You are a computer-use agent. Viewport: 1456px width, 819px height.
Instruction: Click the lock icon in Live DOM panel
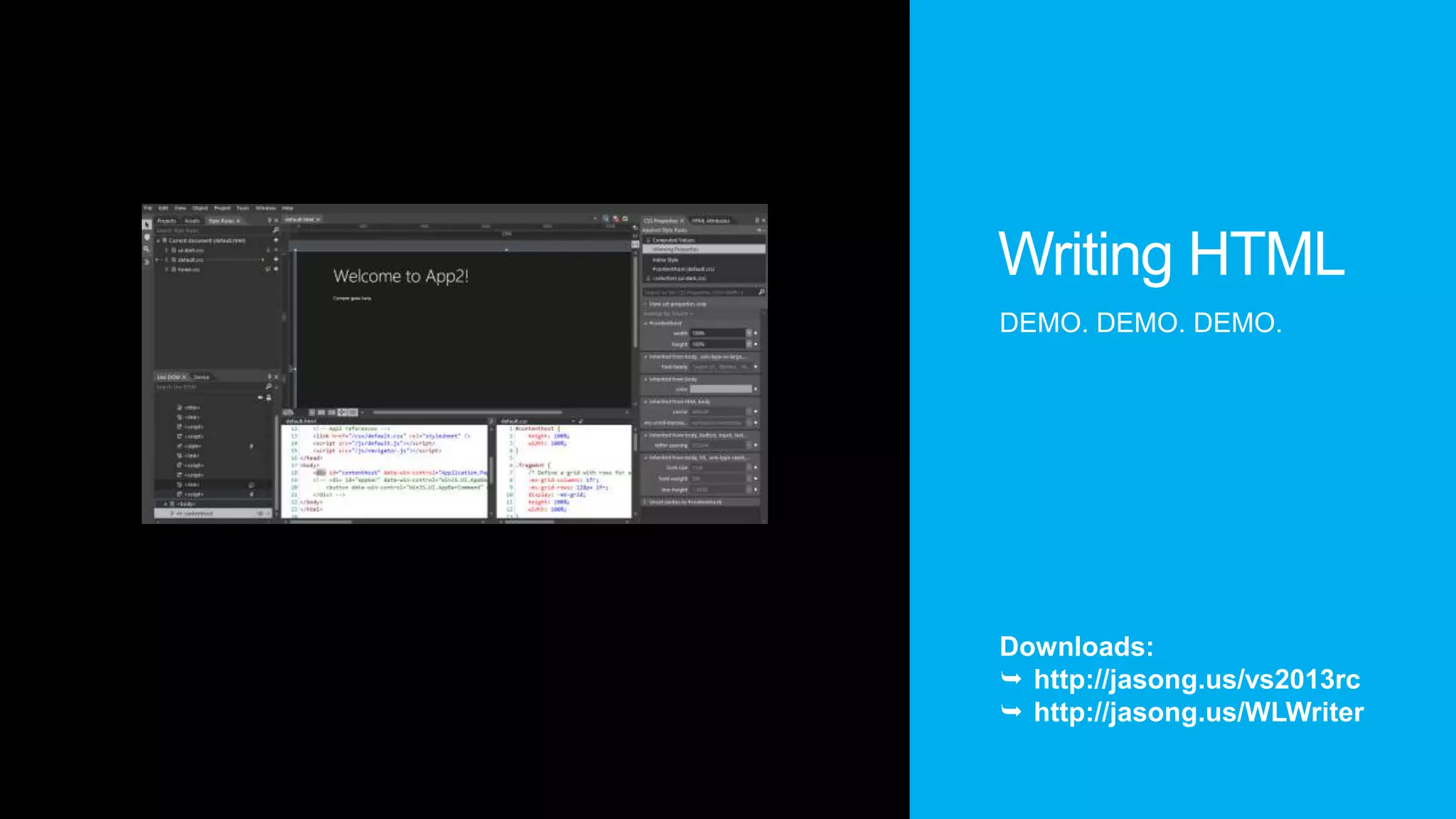pos(269,397)
